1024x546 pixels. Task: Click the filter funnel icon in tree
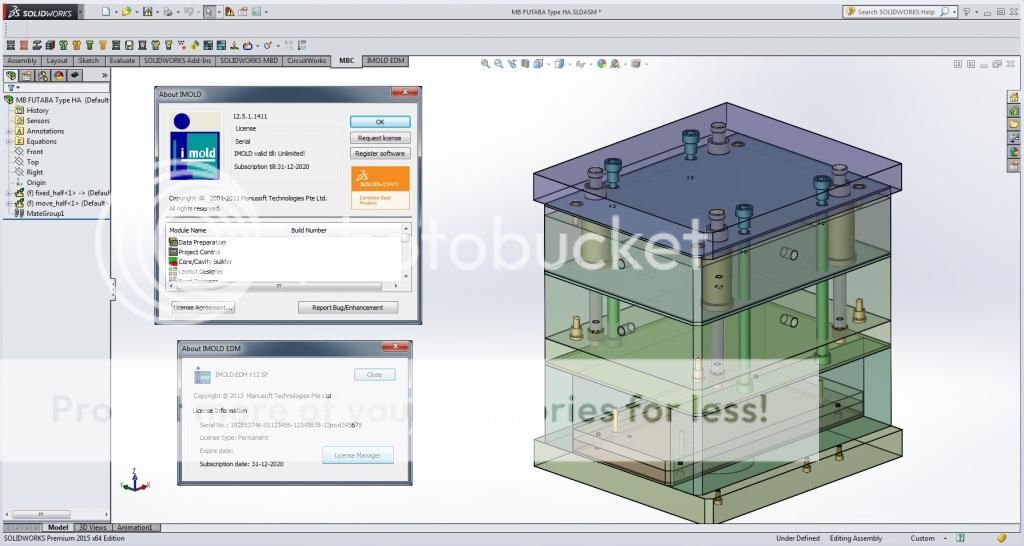(x=10, y=88)
